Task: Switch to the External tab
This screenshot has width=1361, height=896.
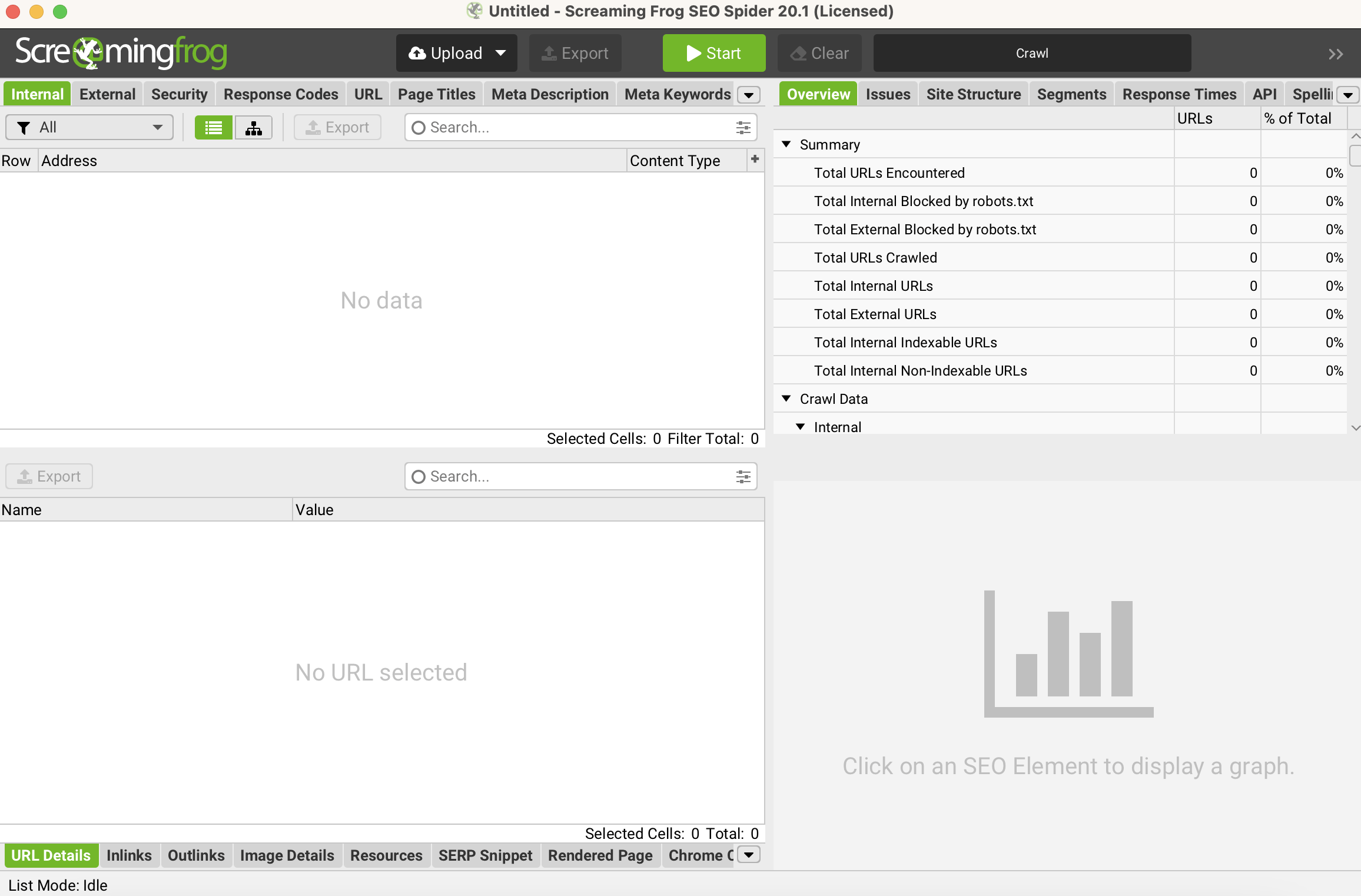Action: (108, 94)
